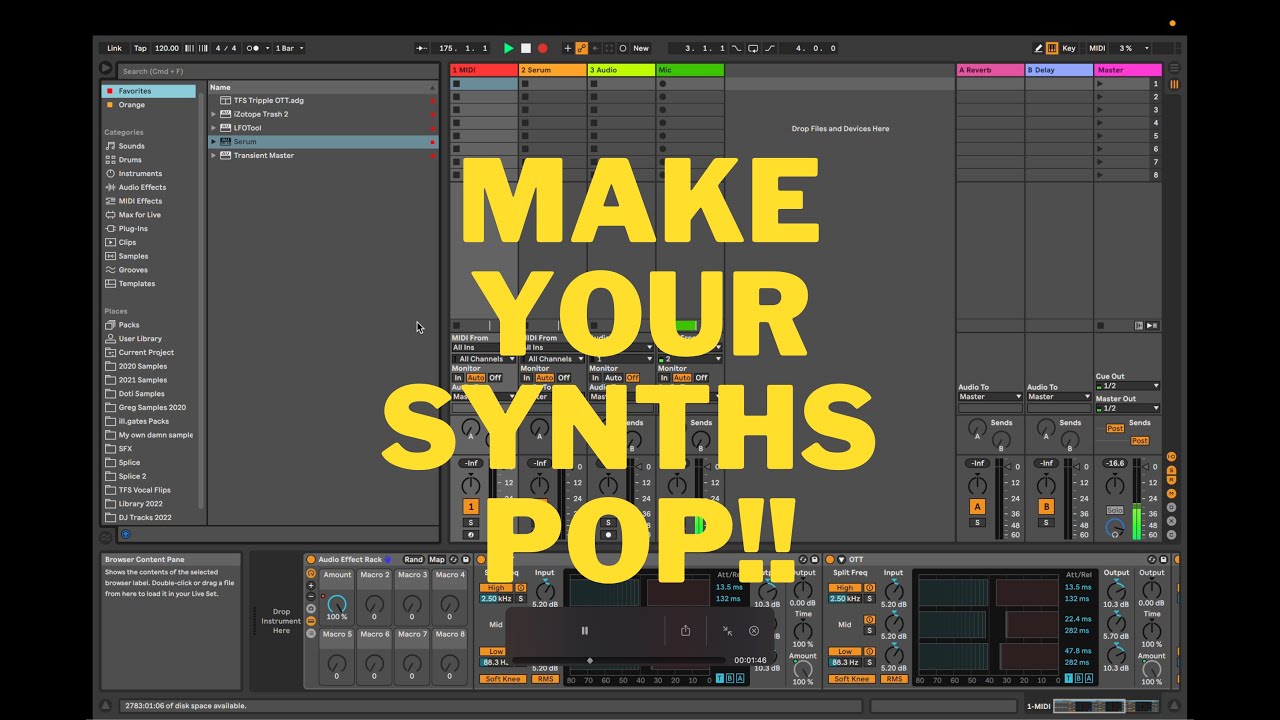This screenshot has height=720, width=1280.
Task: Expand the LFOTool browser item
Action: click(x=214, y=128)
